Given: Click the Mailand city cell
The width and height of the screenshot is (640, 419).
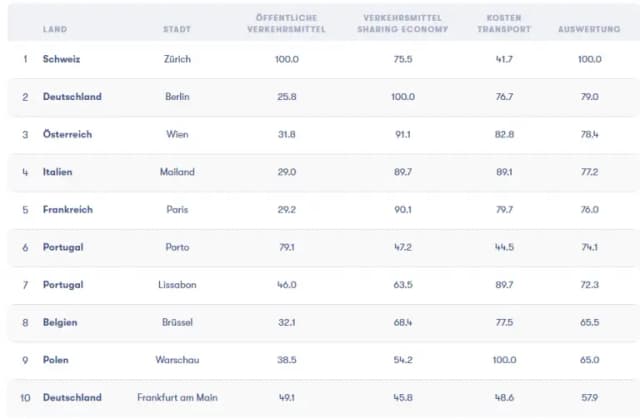Looking at the screenshot, I should (x=177, y=172).
